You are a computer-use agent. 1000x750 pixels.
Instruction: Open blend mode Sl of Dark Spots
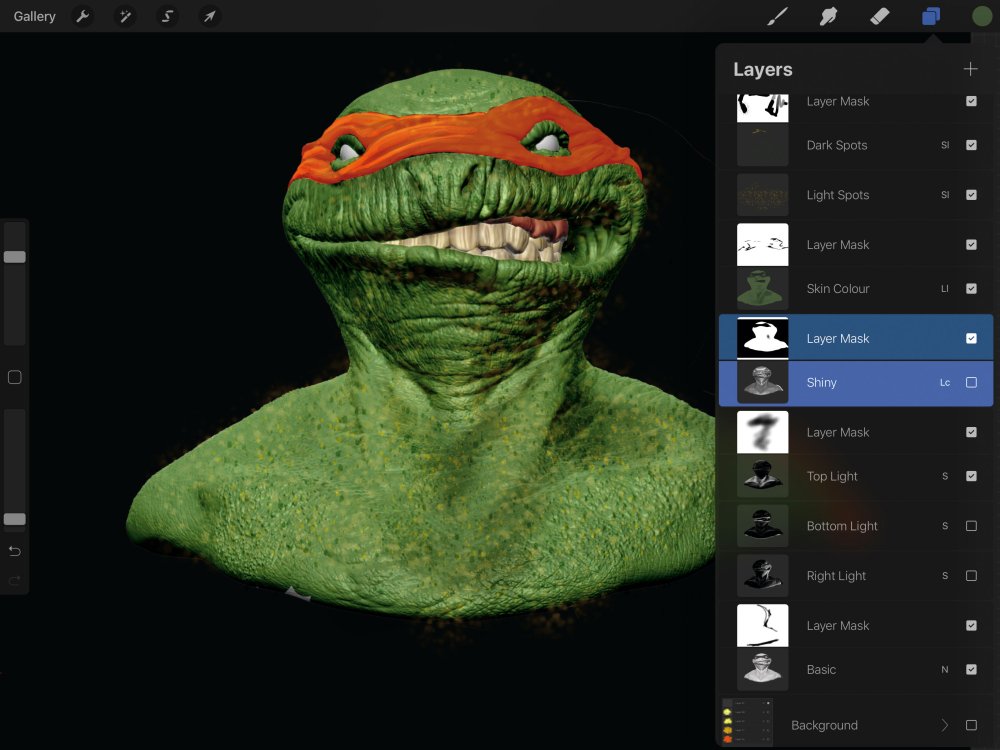pos(945,145)
